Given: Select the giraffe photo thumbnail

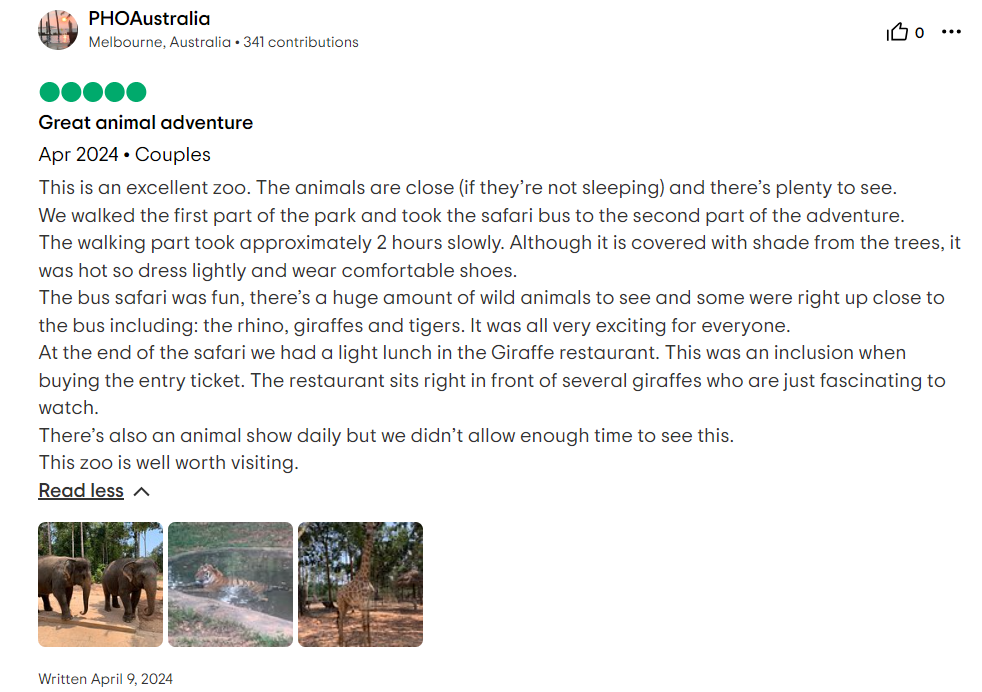Looking at the screenshot, I should (x=360, y=583).
